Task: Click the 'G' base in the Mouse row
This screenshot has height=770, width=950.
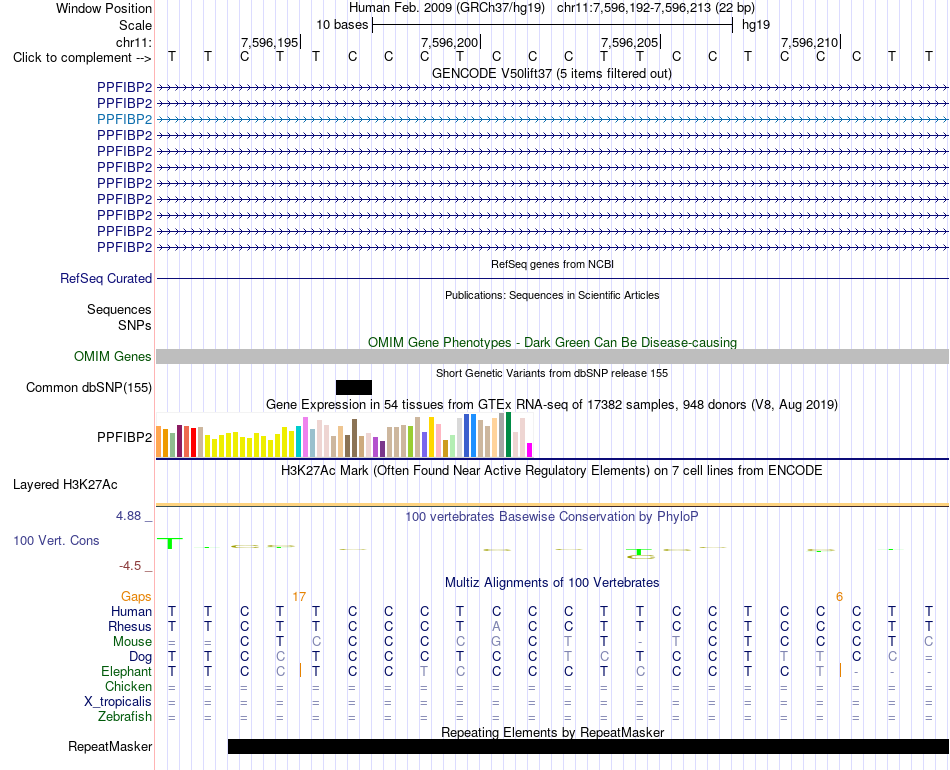Action: (x=496, y=642)
